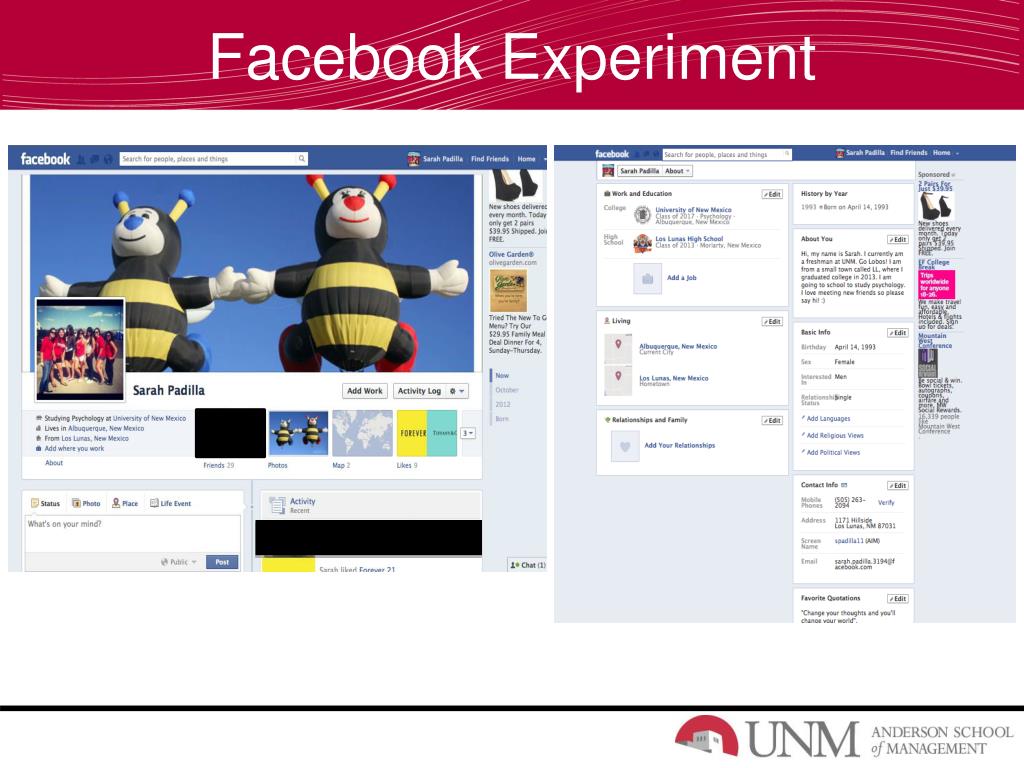Click the blue Post button
Image resolution: width=1024 pixels, height=768 pixels.
(222, 562)
